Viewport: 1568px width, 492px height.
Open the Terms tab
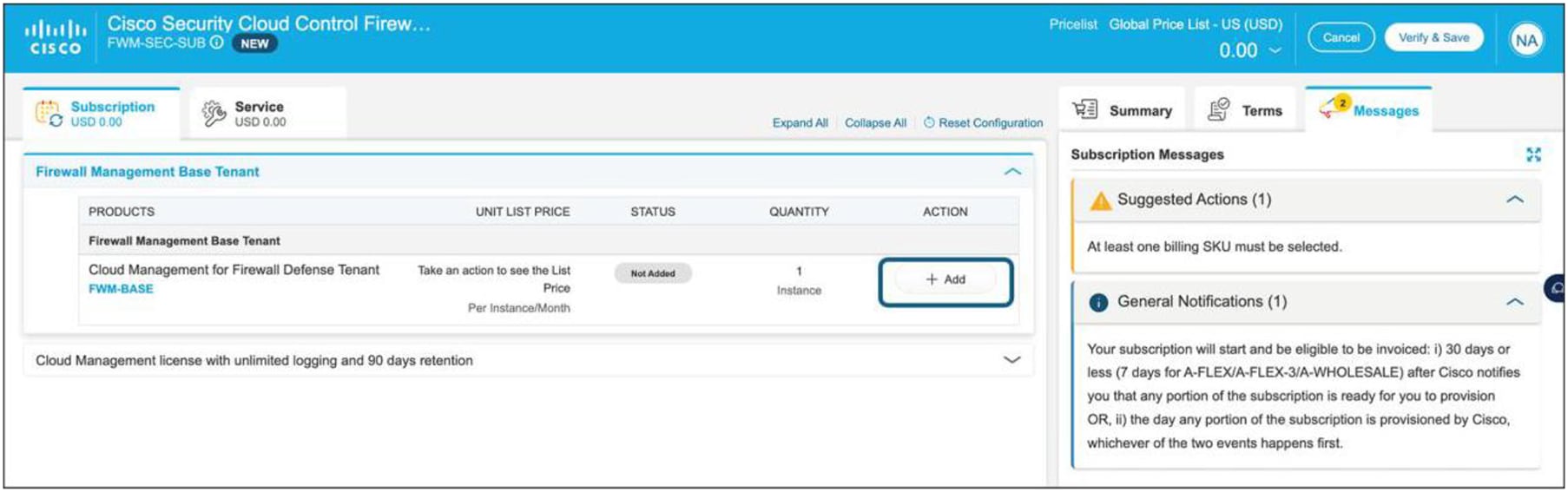(x=1244, y=110)
